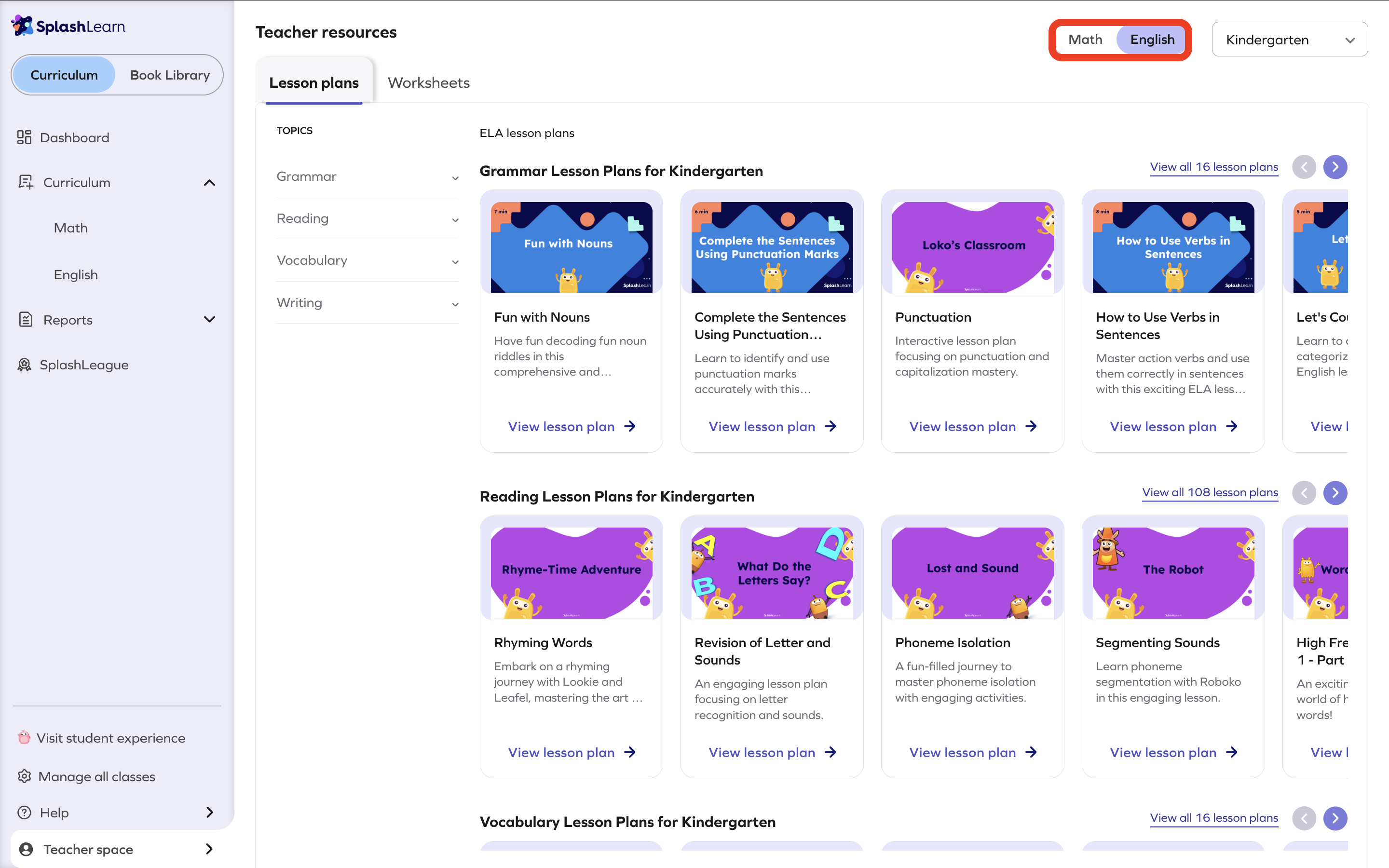Click the Curriculum sidebar icon
Viewport: 1389px width, 868px height.
25,182
